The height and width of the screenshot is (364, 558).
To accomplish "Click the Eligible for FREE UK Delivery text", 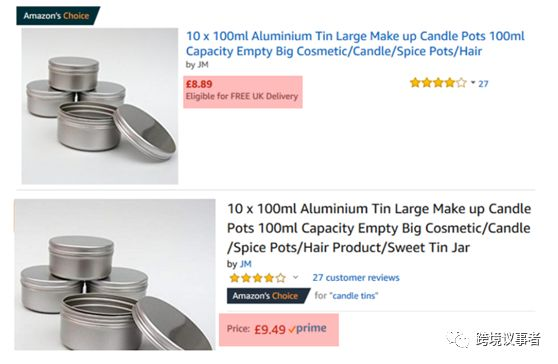I will (x=242, y=96).
